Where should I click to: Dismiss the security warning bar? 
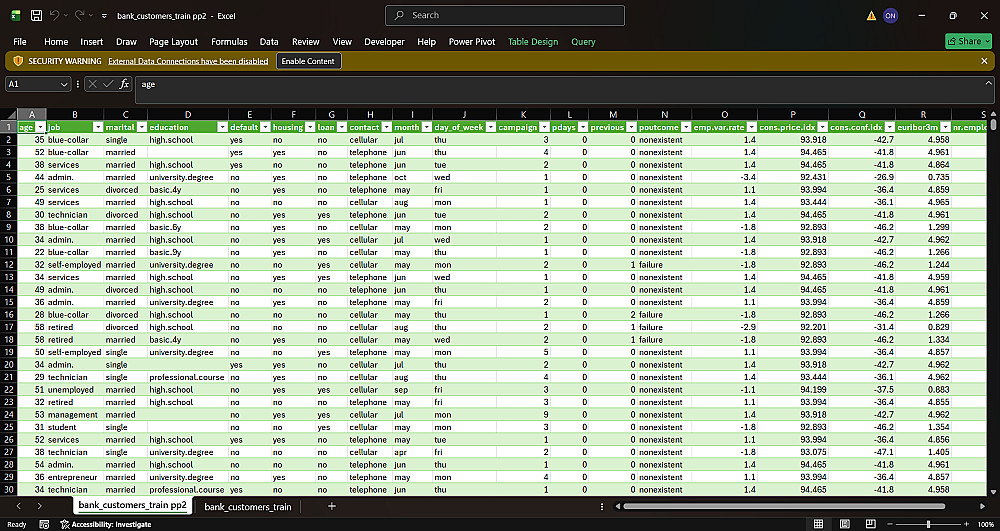coord(984,61)
